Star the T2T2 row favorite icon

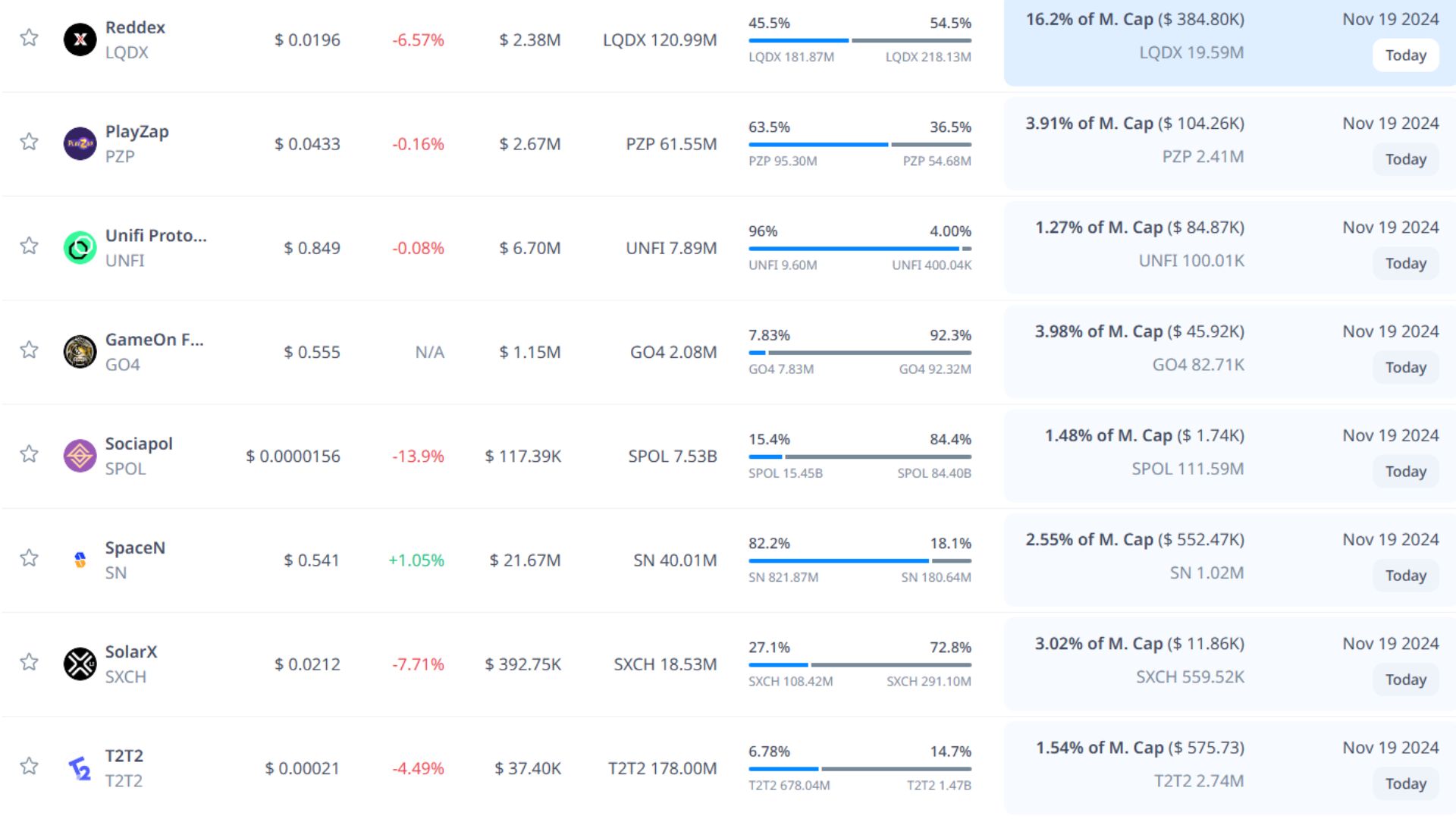coord(29,765)
